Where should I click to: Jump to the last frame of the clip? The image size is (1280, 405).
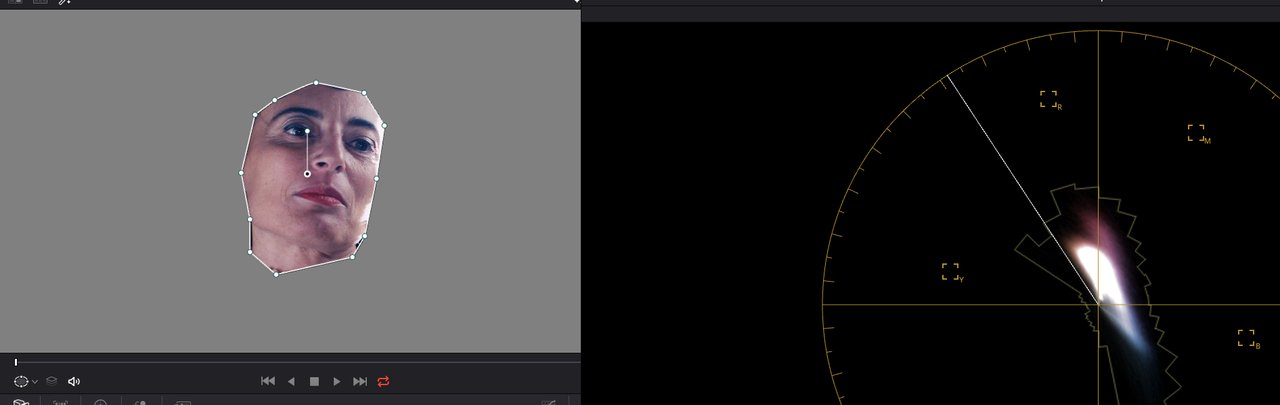(x=360, y=381)
